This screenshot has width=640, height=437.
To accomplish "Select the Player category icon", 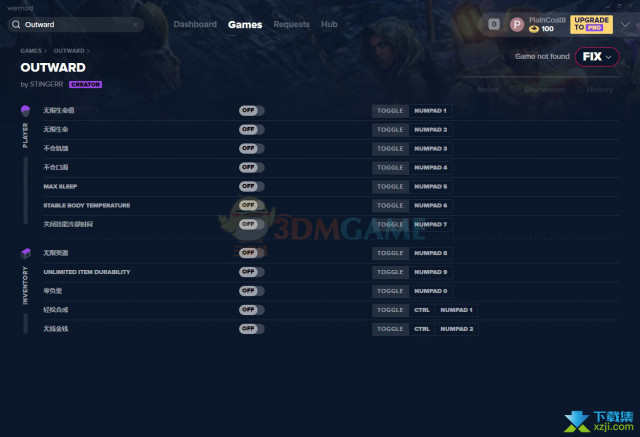I will (x=25, y=110).
